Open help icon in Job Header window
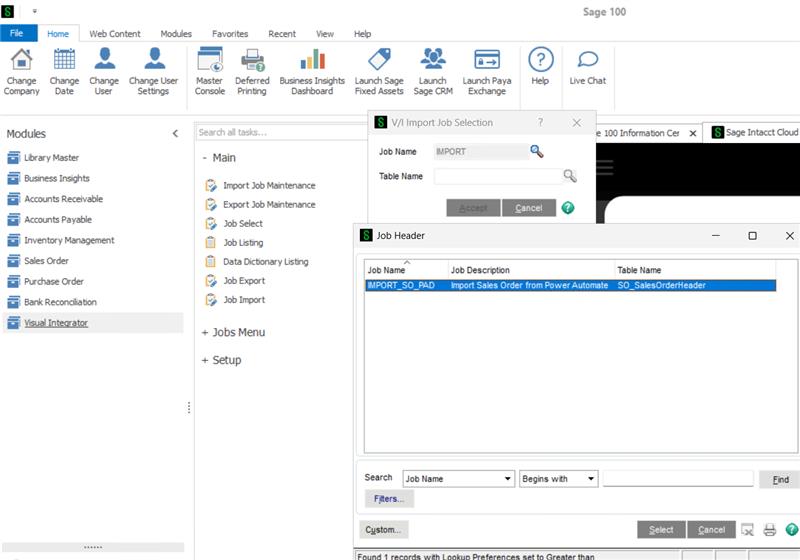This screenshot has height=560, width=800. 792,530
